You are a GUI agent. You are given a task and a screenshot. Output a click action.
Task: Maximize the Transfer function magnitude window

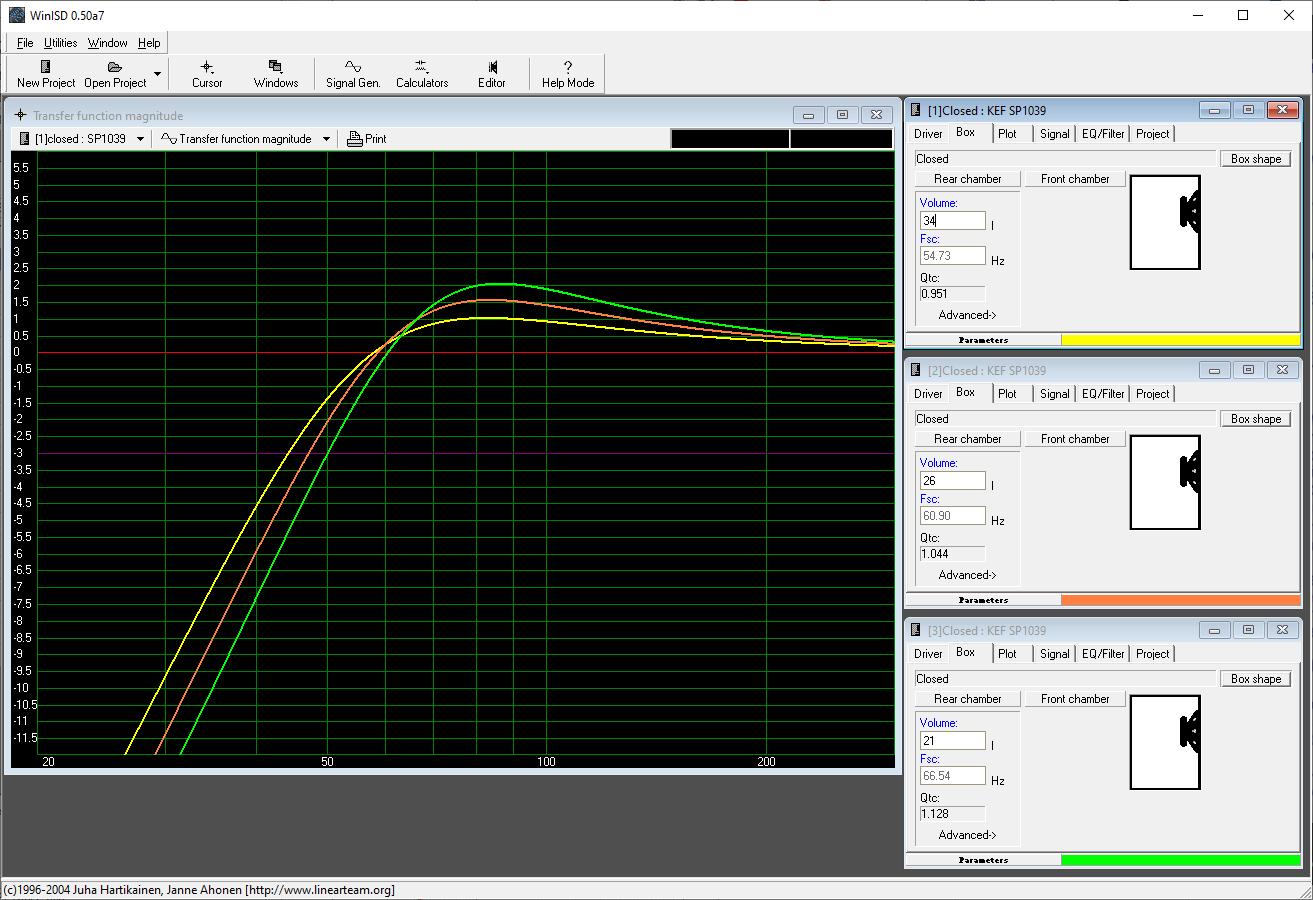click(x=842, y=115)
